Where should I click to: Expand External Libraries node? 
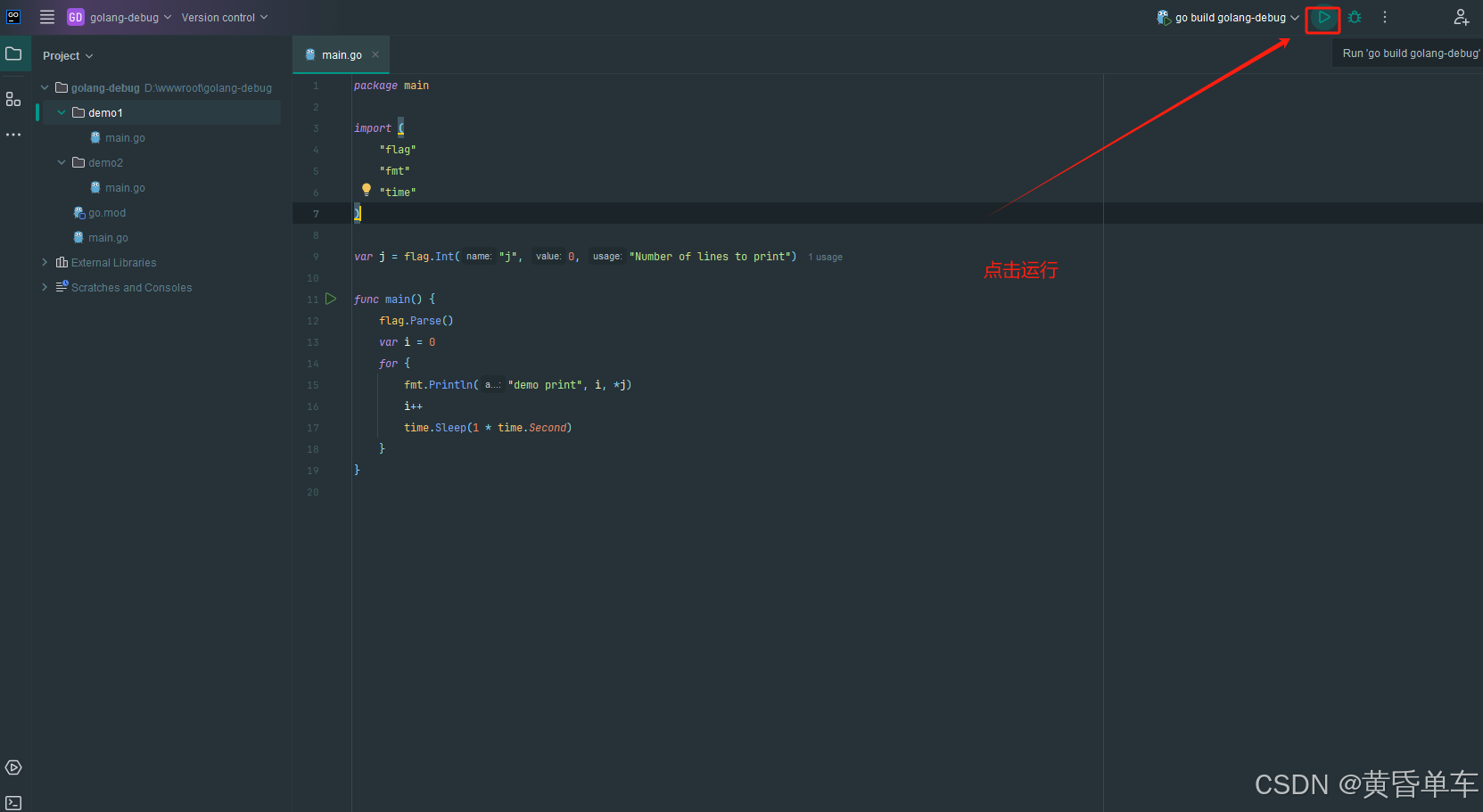click(x=45, y=262)
